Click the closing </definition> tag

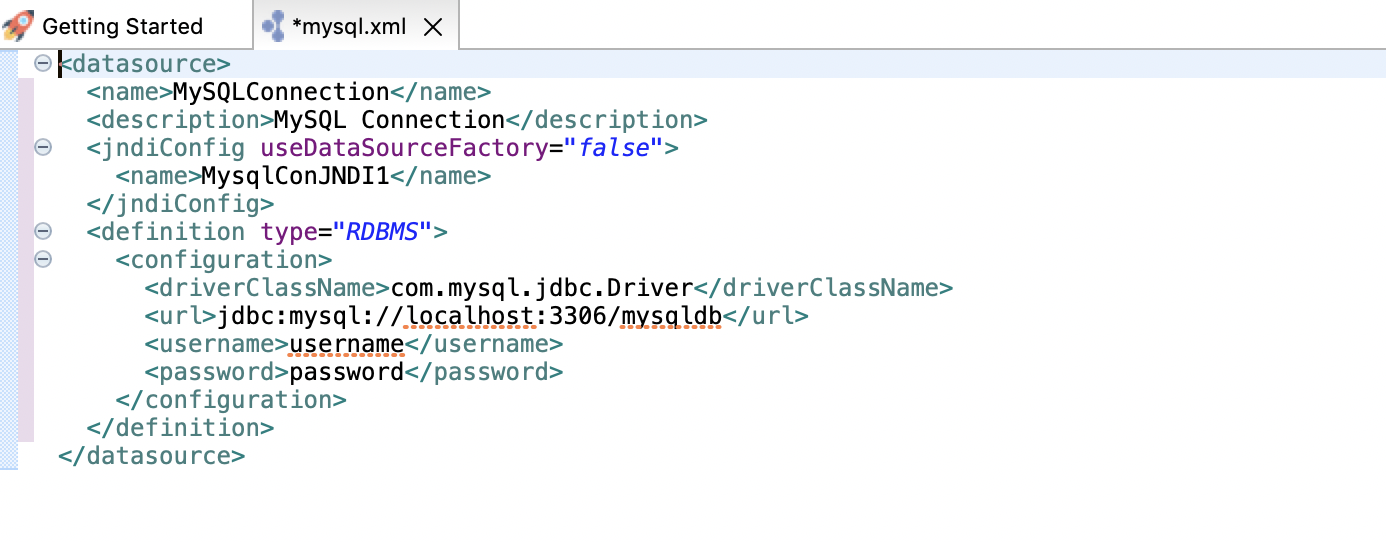tap(180, 428)
